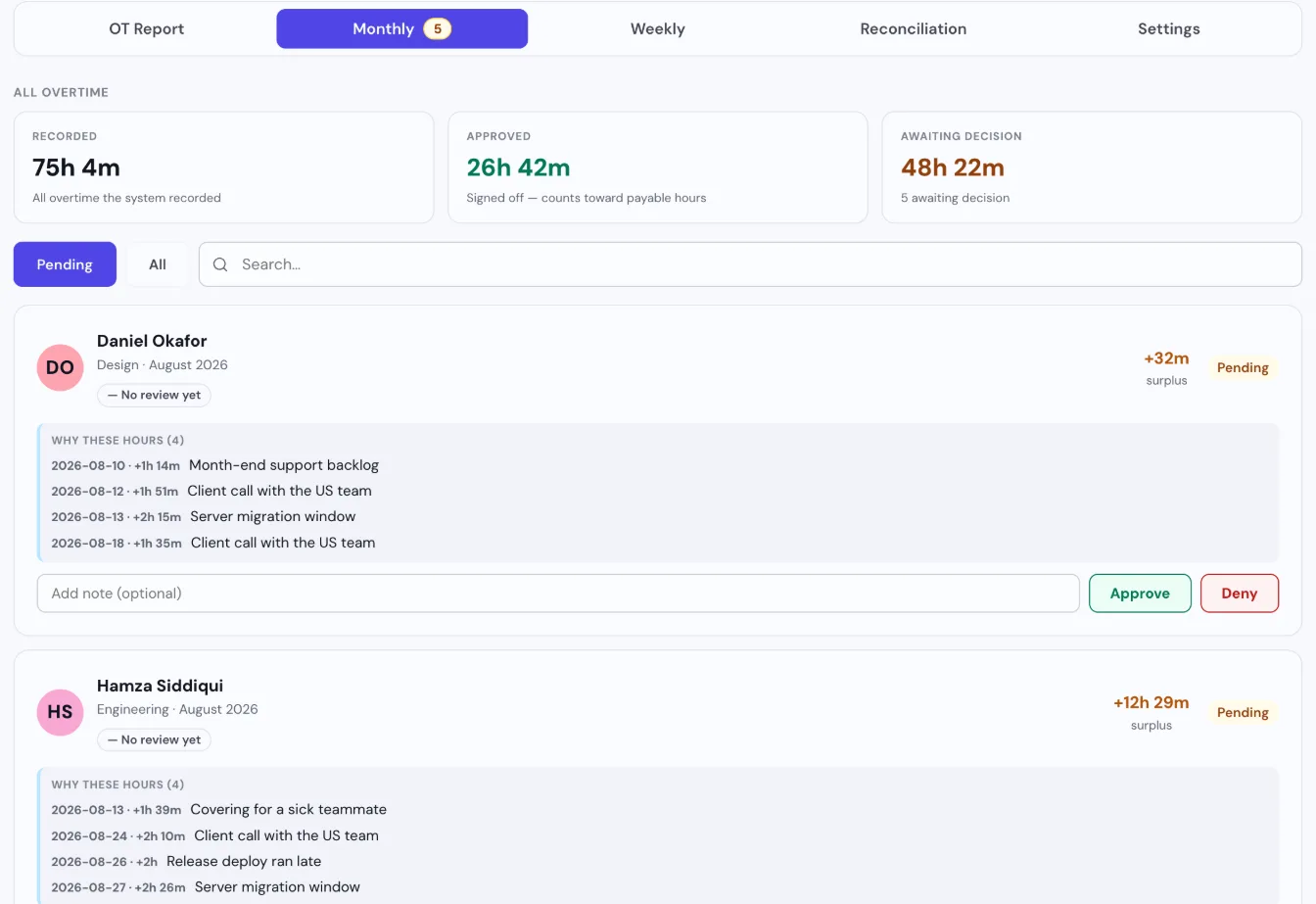Viewport: 1316px width, 904px height.
Task: Select the Pending filter button
Action: pos(65,264)
